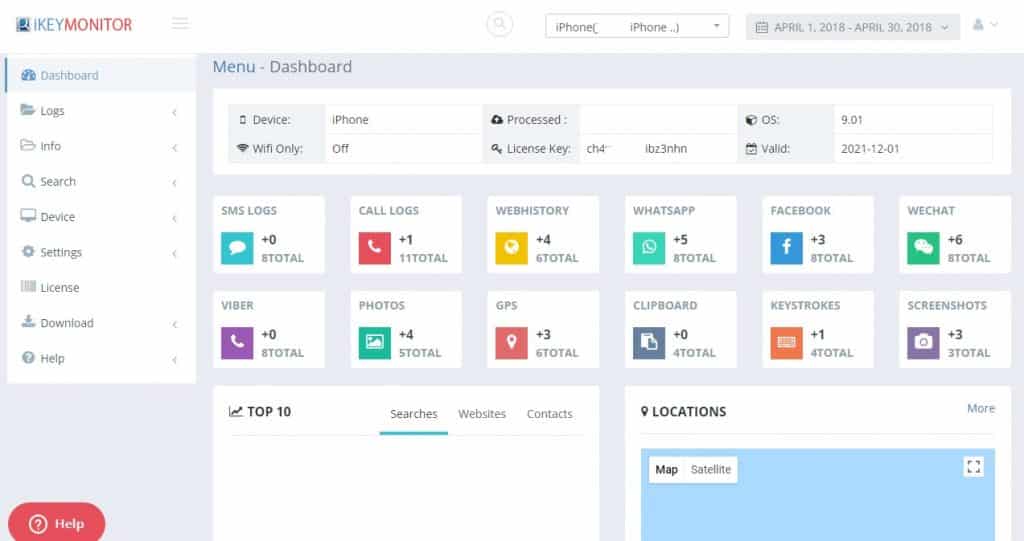The image size is (1024, 541).
Task: Switch to the Websites tab
Action: (x=482, y=414)
